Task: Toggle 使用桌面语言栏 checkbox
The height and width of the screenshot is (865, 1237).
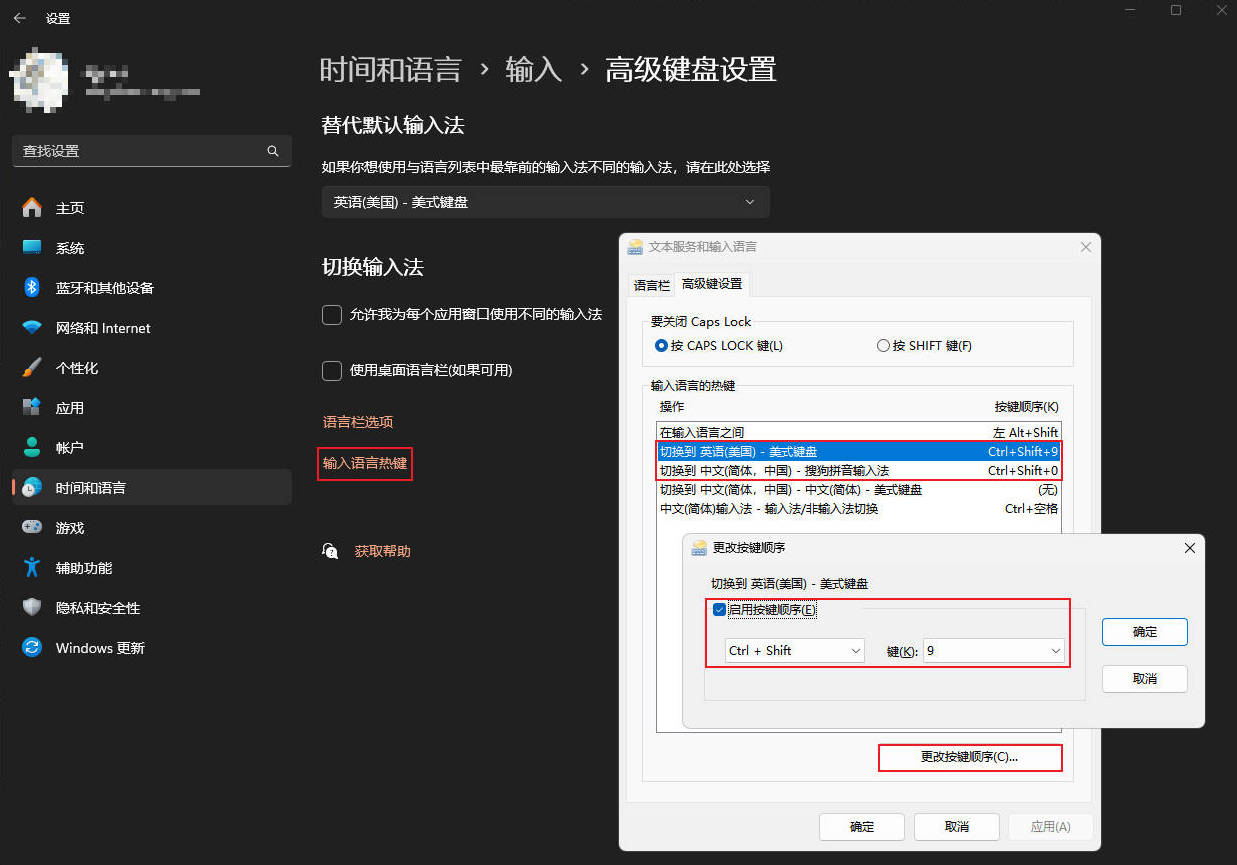Action: pos(332,371)
